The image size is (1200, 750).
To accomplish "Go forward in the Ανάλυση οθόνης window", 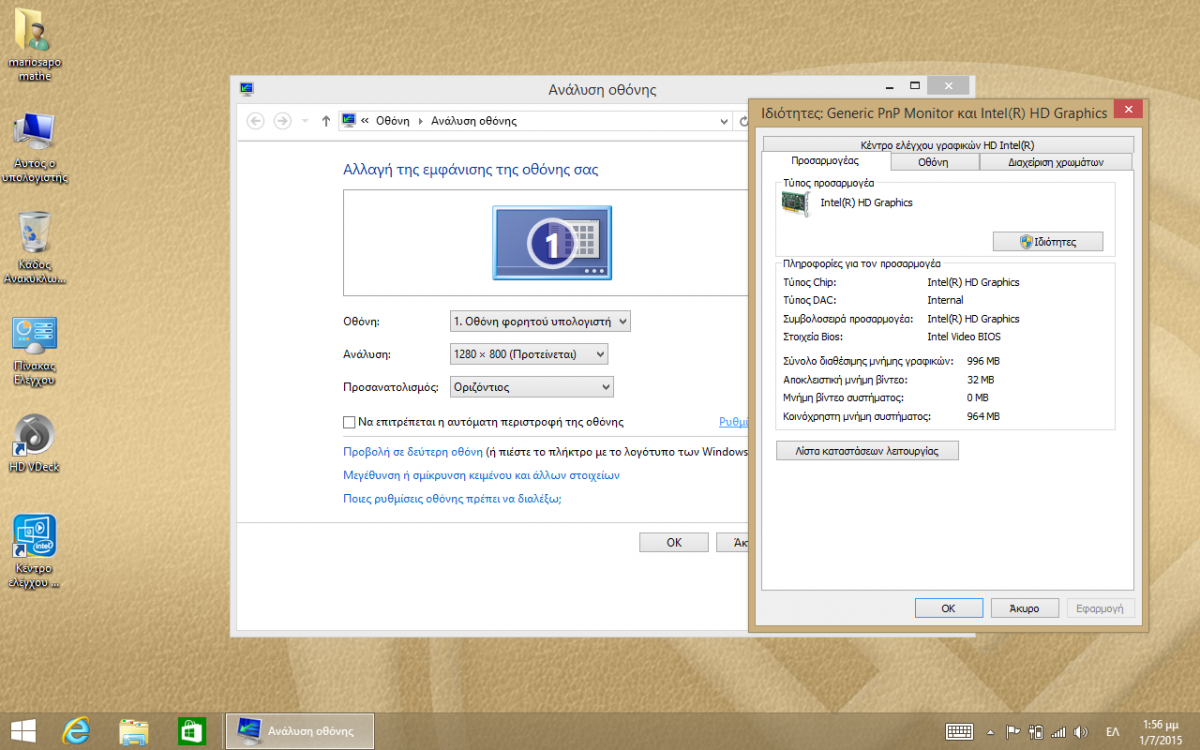I will click(282, 121).
